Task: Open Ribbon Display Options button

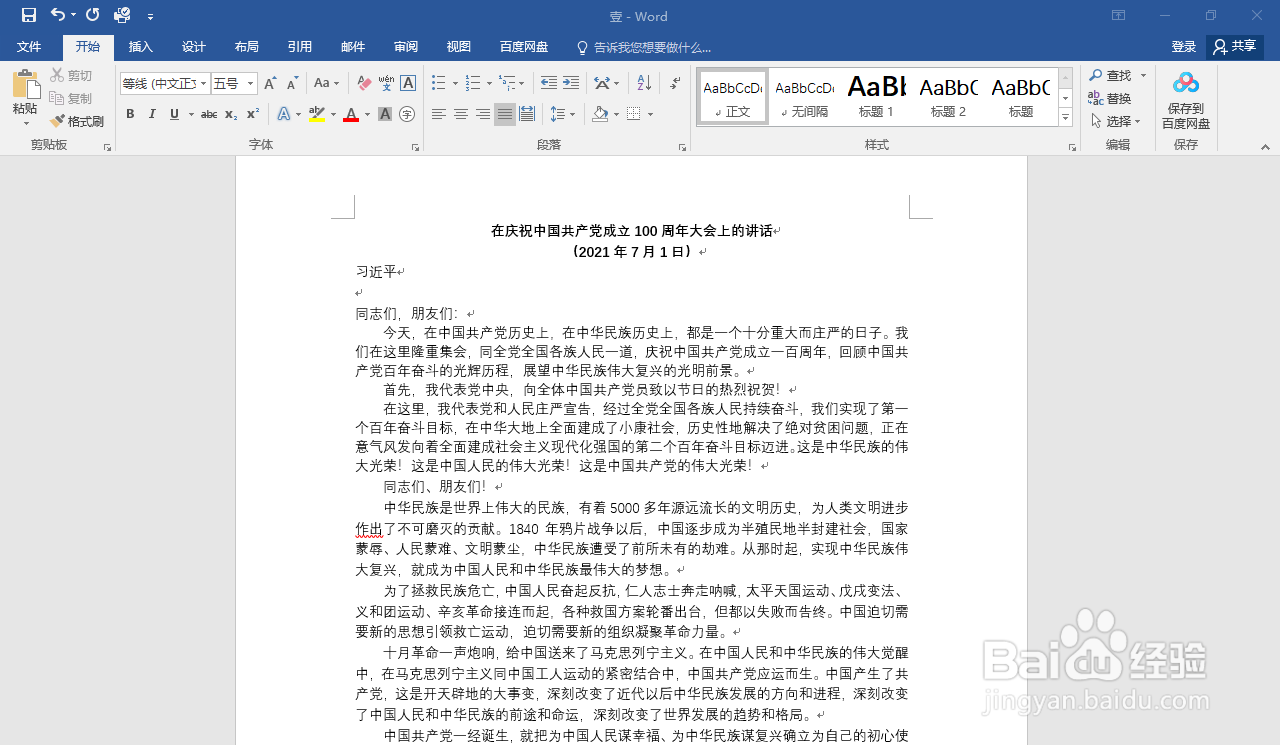Action: click(1118, 15)
